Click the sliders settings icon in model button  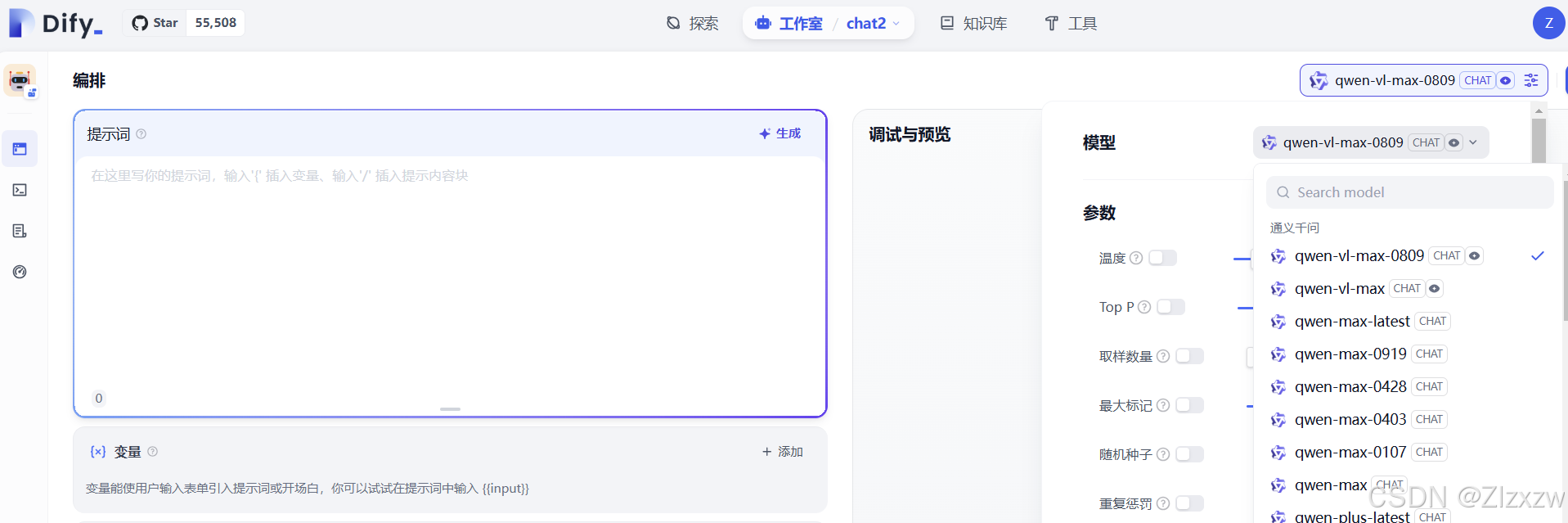[1531, 80]
